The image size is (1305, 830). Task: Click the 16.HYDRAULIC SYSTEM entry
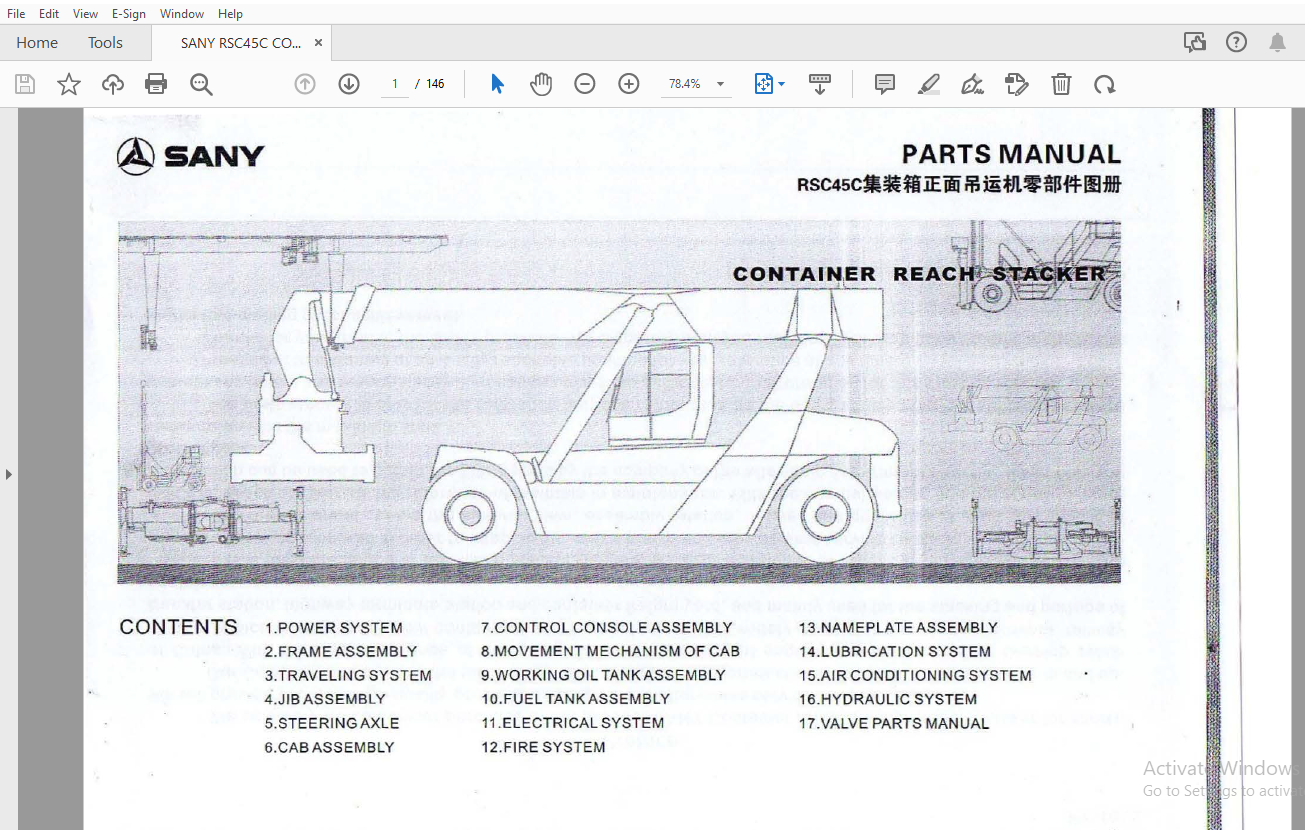pos(888,699)
